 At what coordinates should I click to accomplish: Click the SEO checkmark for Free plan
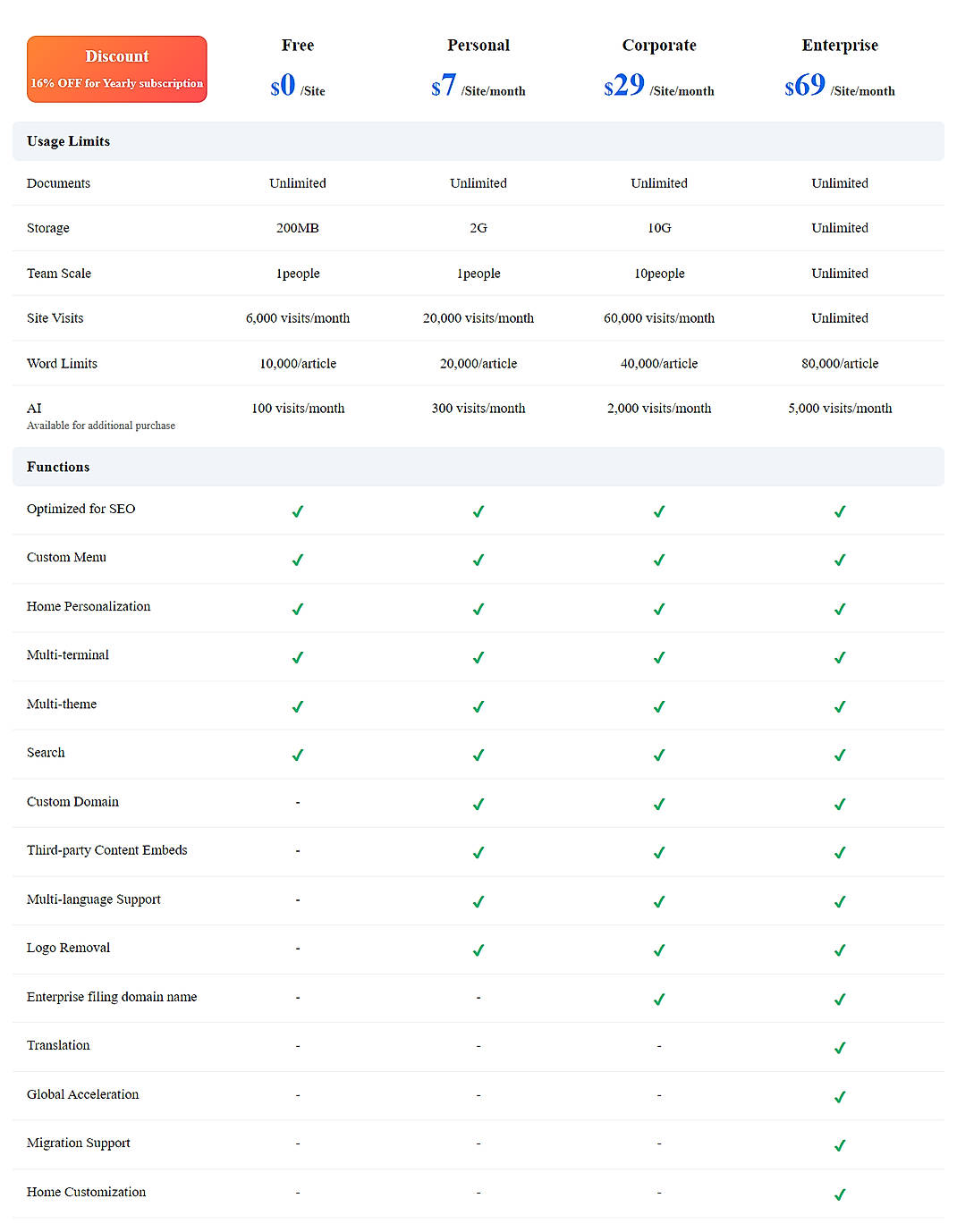point(297,511)
